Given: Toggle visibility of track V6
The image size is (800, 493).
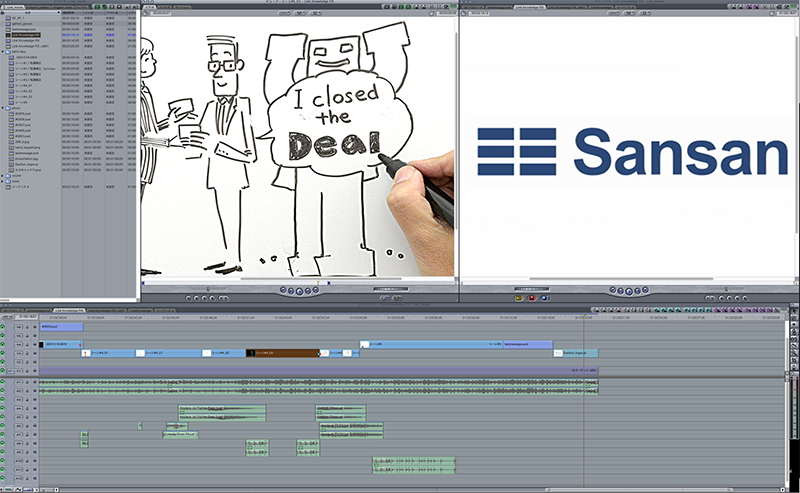Looking at the screenshot, I should 3,327.
